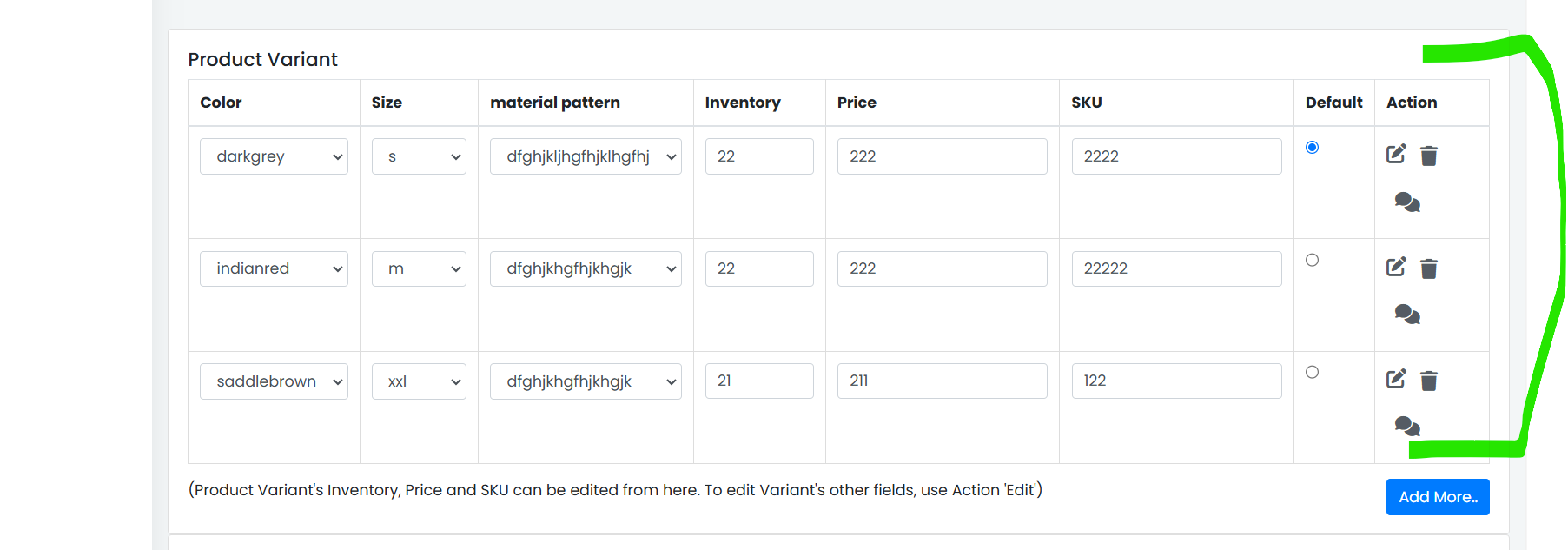Image resolution: width=1568 pixels, height=550 pixels.
Task: Edit the saddlebrown variant with pencil icon
Action: point(1396,380)
